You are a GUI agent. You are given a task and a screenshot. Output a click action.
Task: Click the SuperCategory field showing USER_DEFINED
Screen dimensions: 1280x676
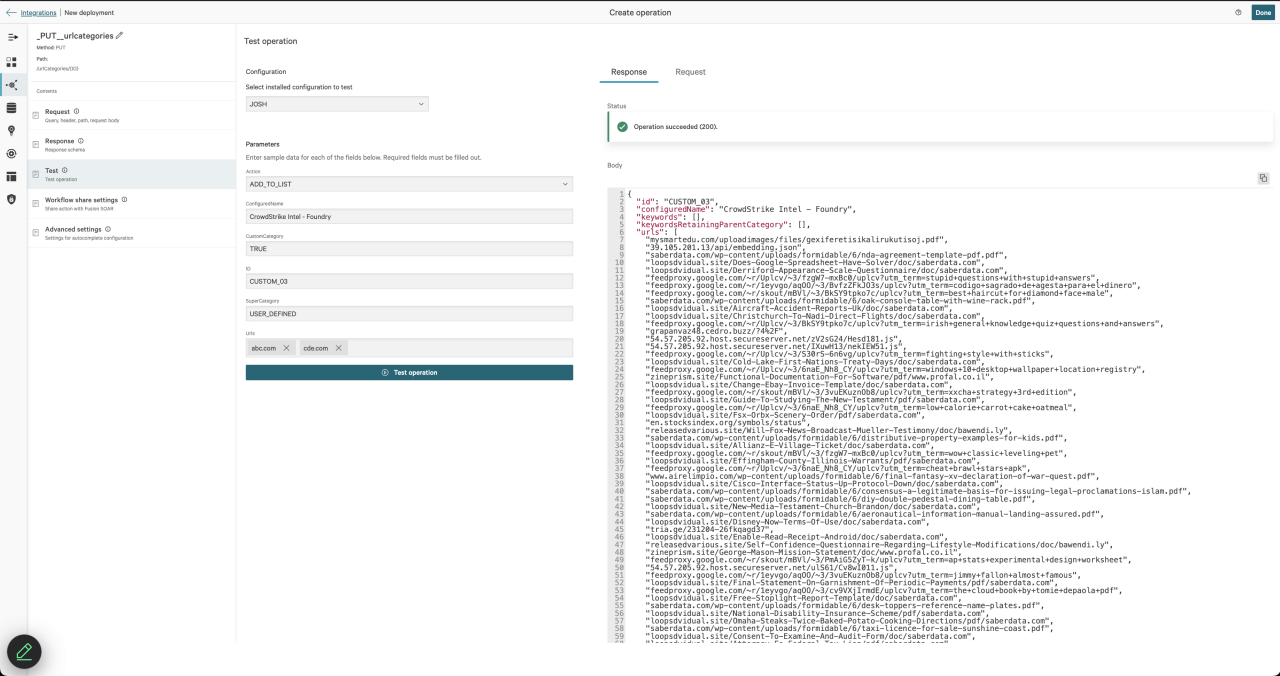tap(409, 313)
